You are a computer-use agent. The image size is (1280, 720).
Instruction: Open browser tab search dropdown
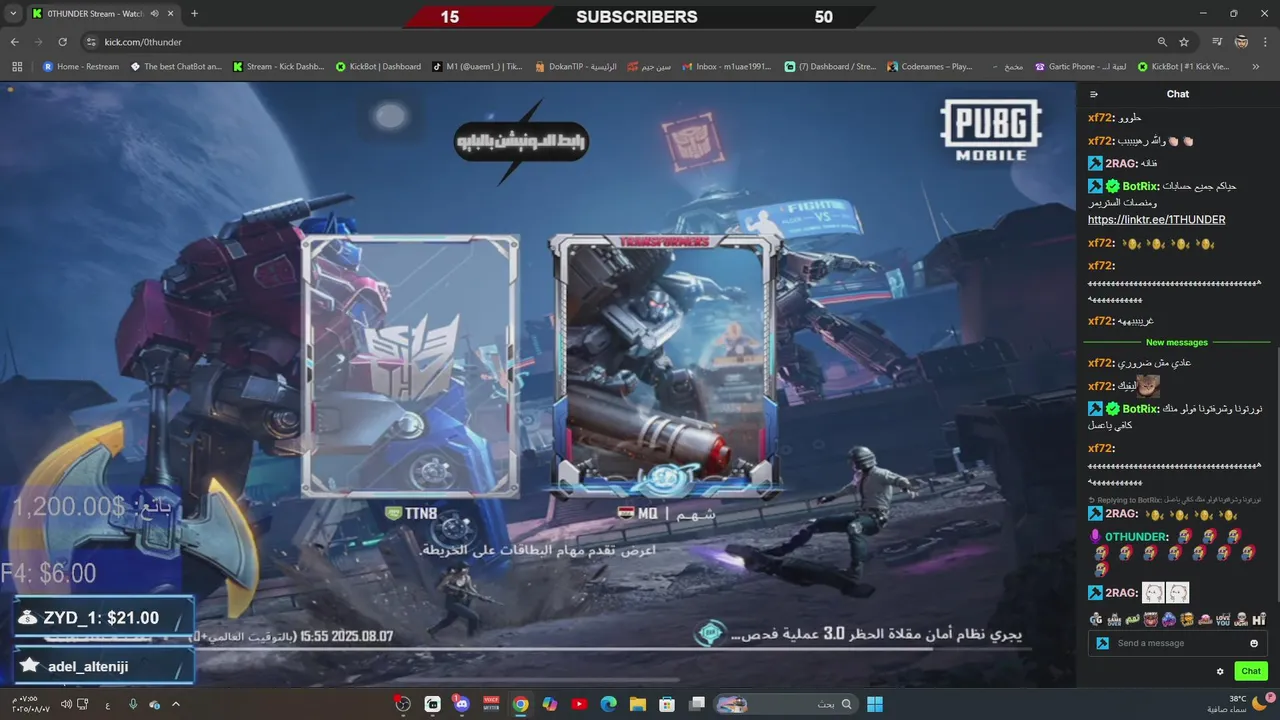[x=13, y=14]
